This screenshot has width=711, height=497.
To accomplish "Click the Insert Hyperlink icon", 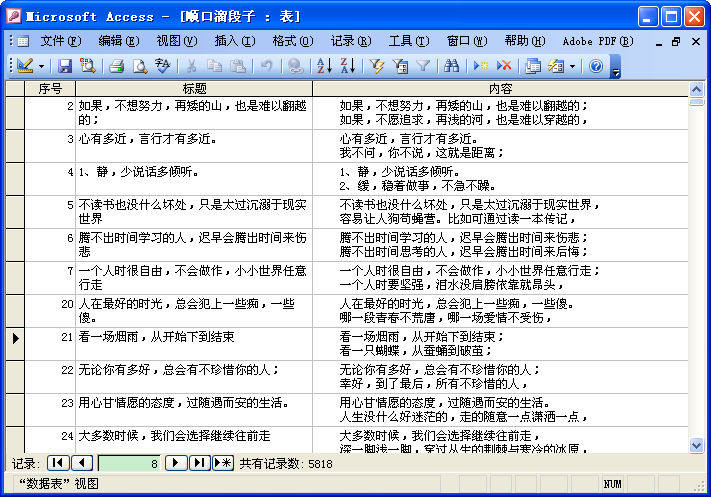I will click(x=296, y=66).
